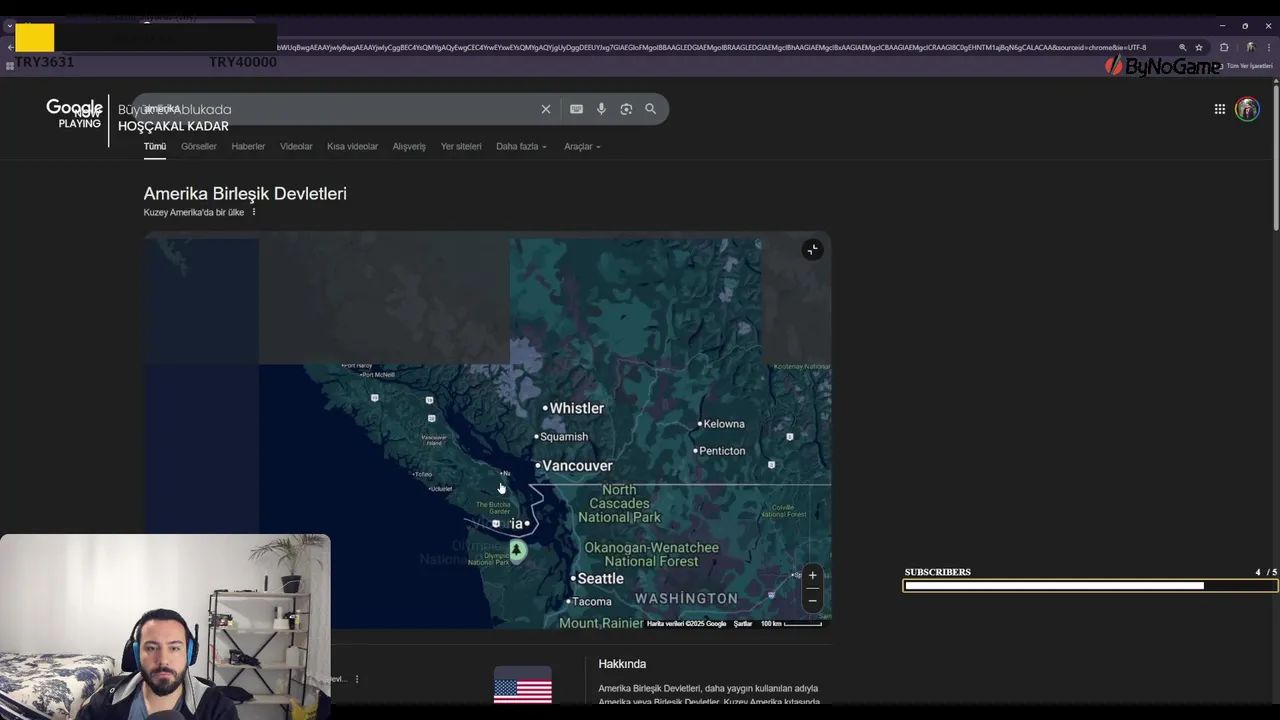Click Vancouver label on the map
The image size is (1280, 720).
click(577, 466)
